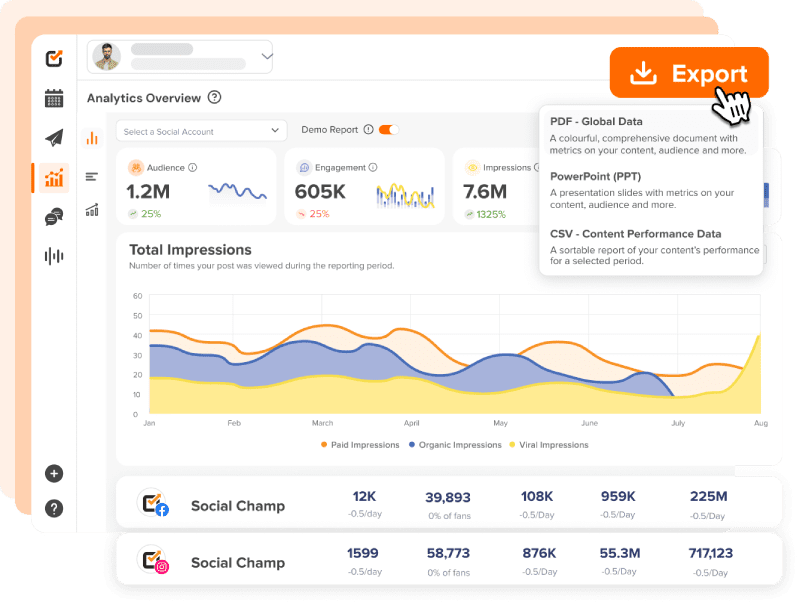The height and width of the screenshot is (605, 800).
Task: Click the Social Champ logo icon
Action: 54,58
